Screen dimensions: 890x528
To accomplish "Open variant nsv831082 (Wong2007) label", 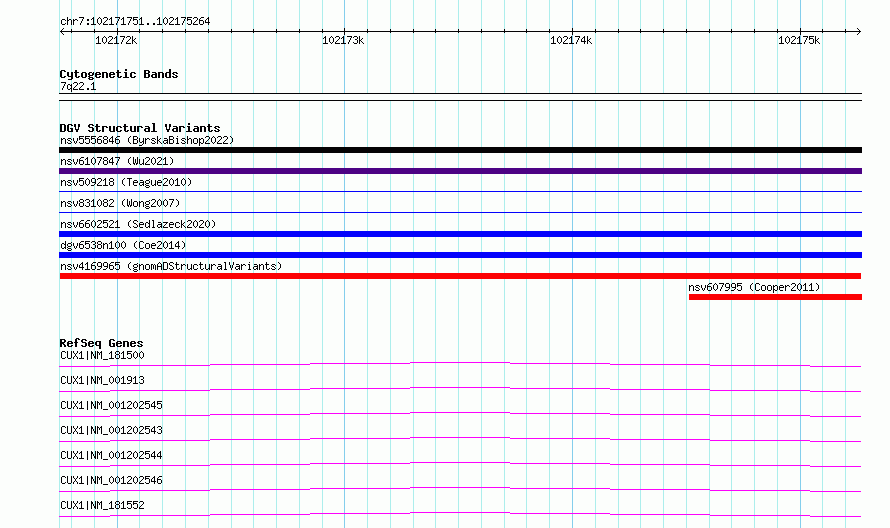I will point(120,203).
